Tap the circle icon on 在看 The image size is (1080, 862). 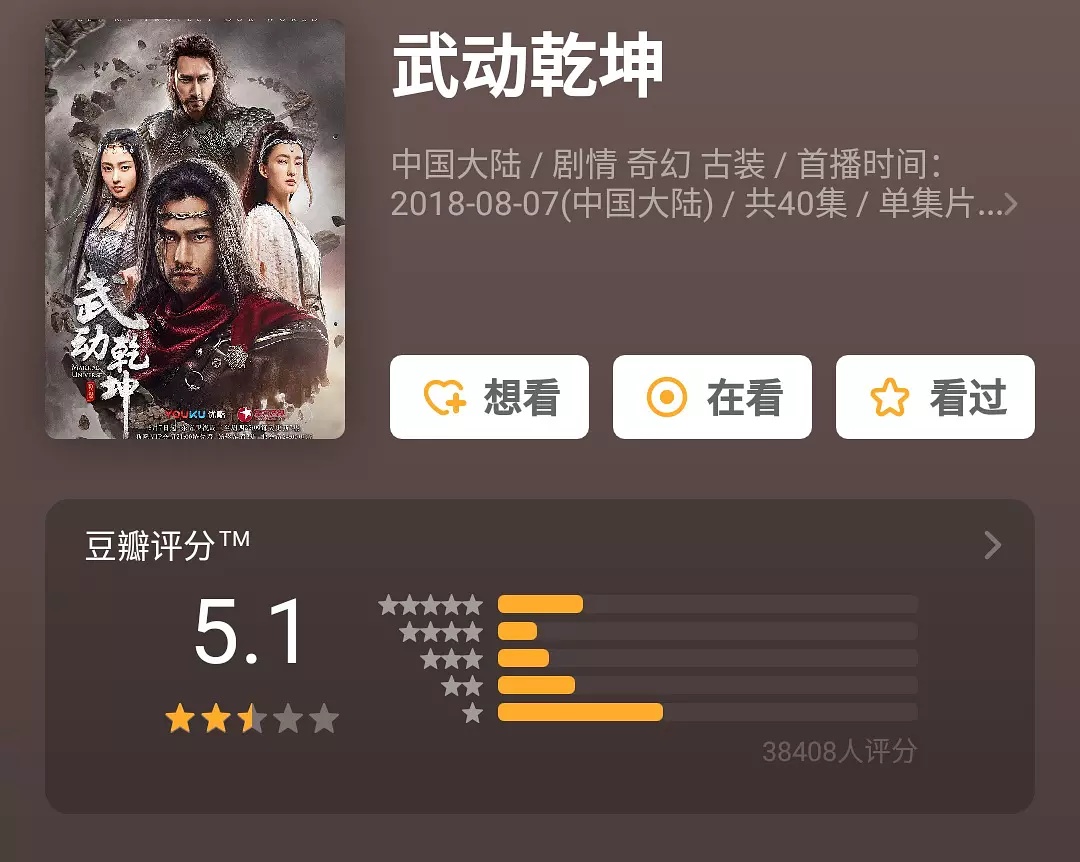667,398
